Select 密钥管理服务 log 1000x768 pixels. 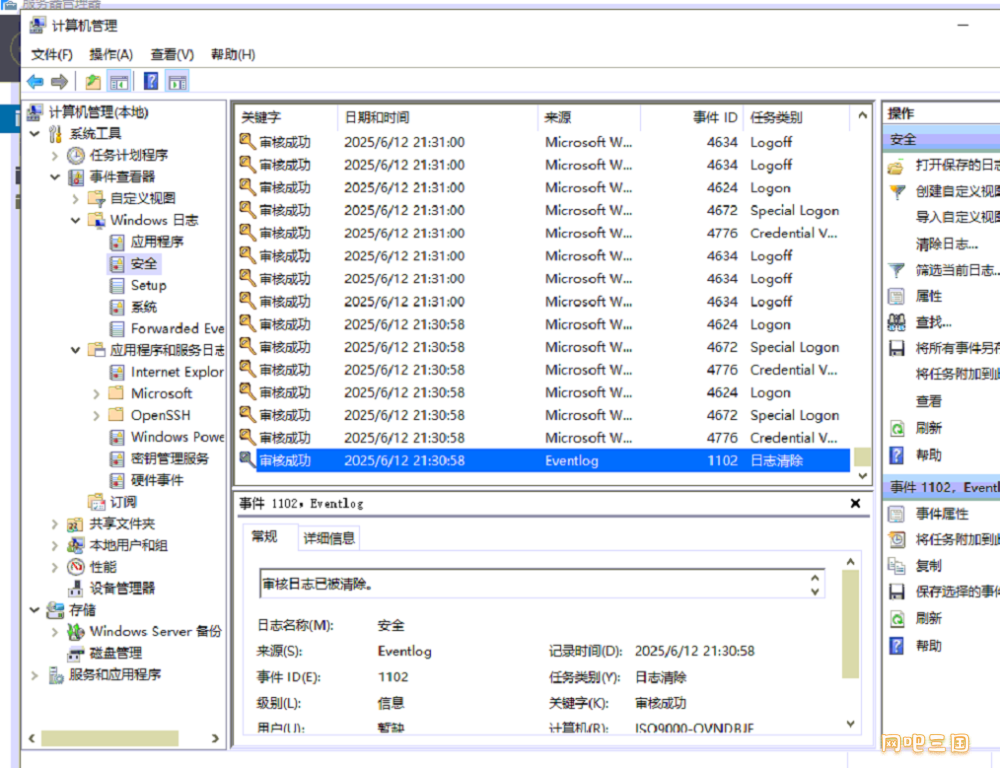170,459
